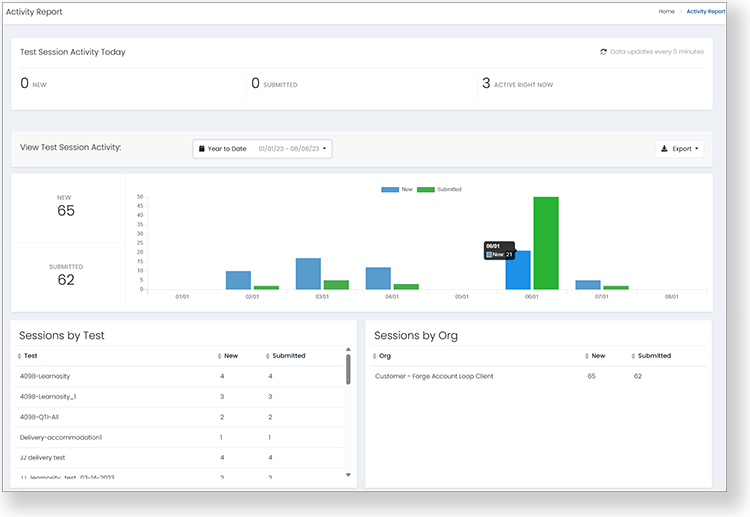This screenshot has width=750, height=517.
Task: Sort Sessions by Org by Org column
Action: tap(385, 356)
